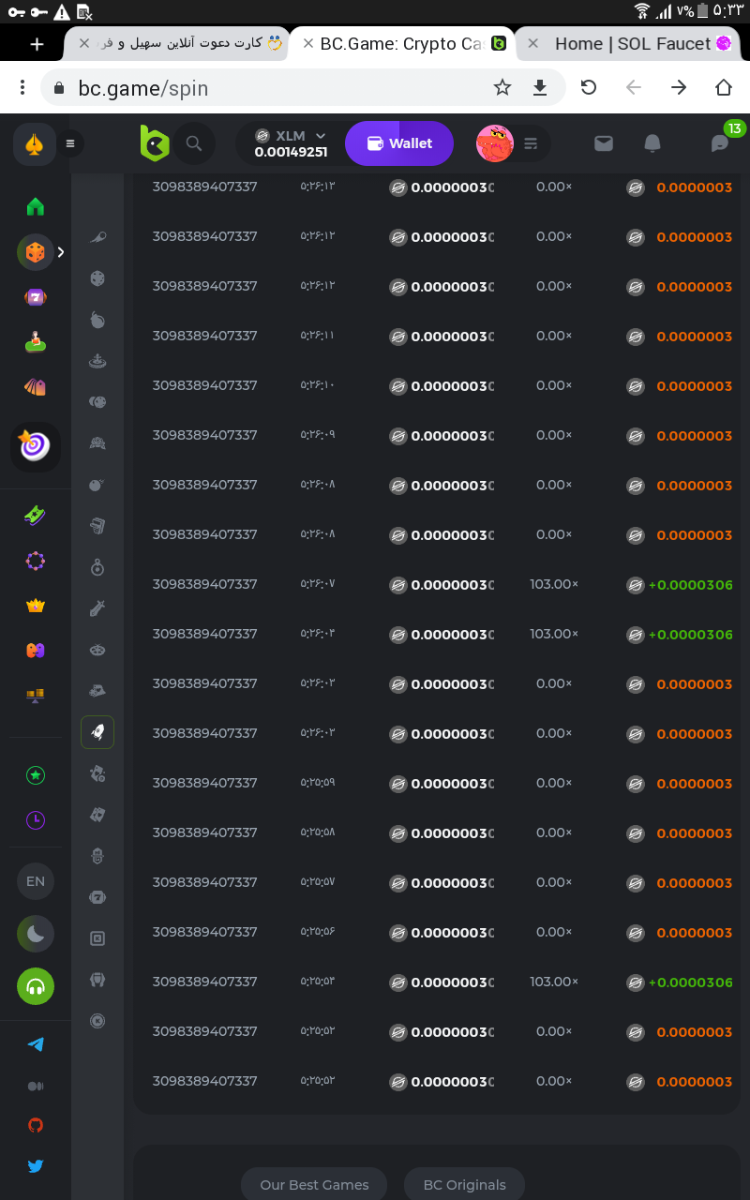Open live support headphones icon
Screen dimensions: 750x1200
[x=36, y=987]
